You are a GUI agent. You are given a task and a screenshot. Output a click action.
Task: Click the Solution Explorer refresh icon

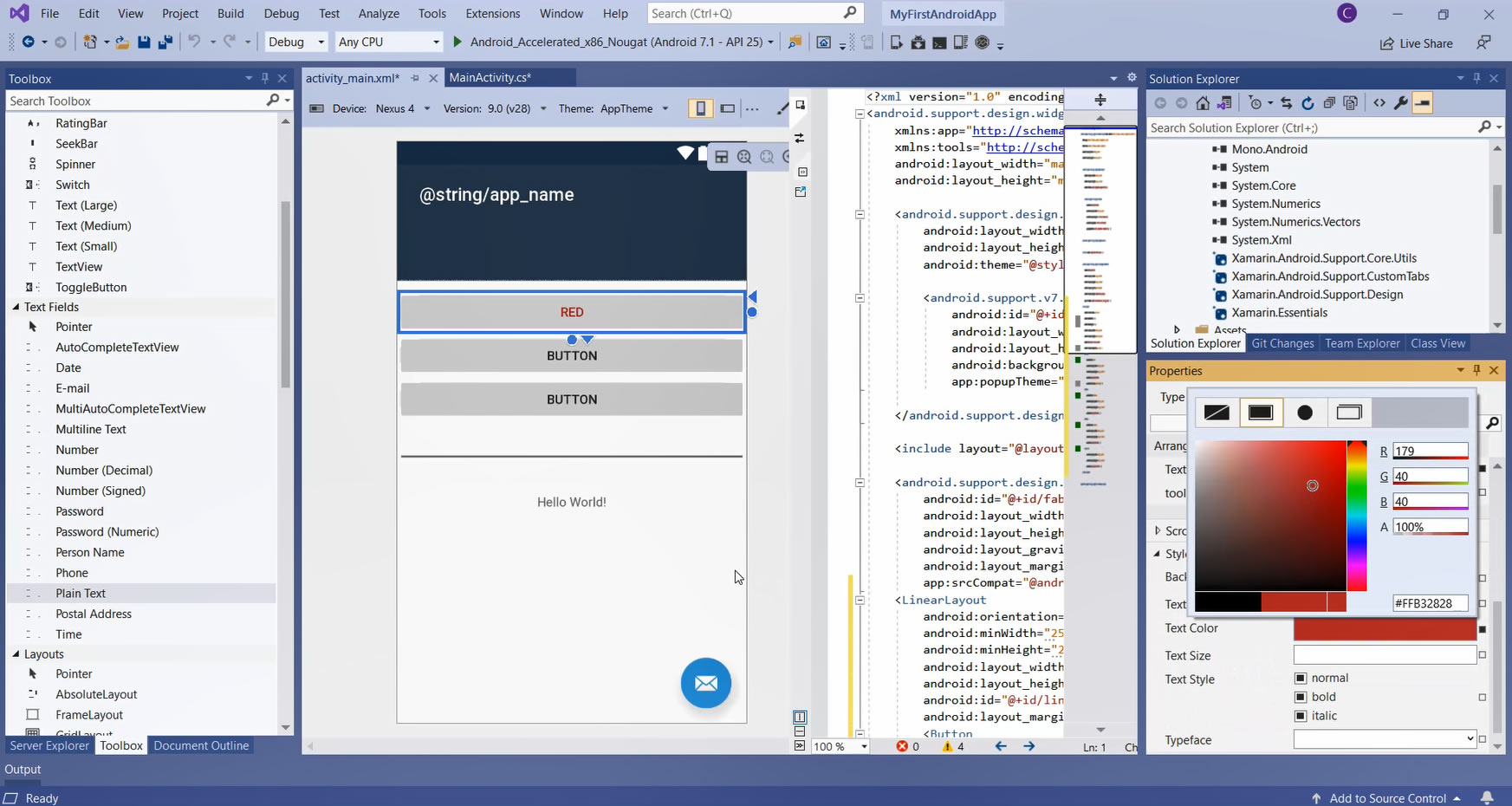pyautogui.click(x=1308, y=103)
